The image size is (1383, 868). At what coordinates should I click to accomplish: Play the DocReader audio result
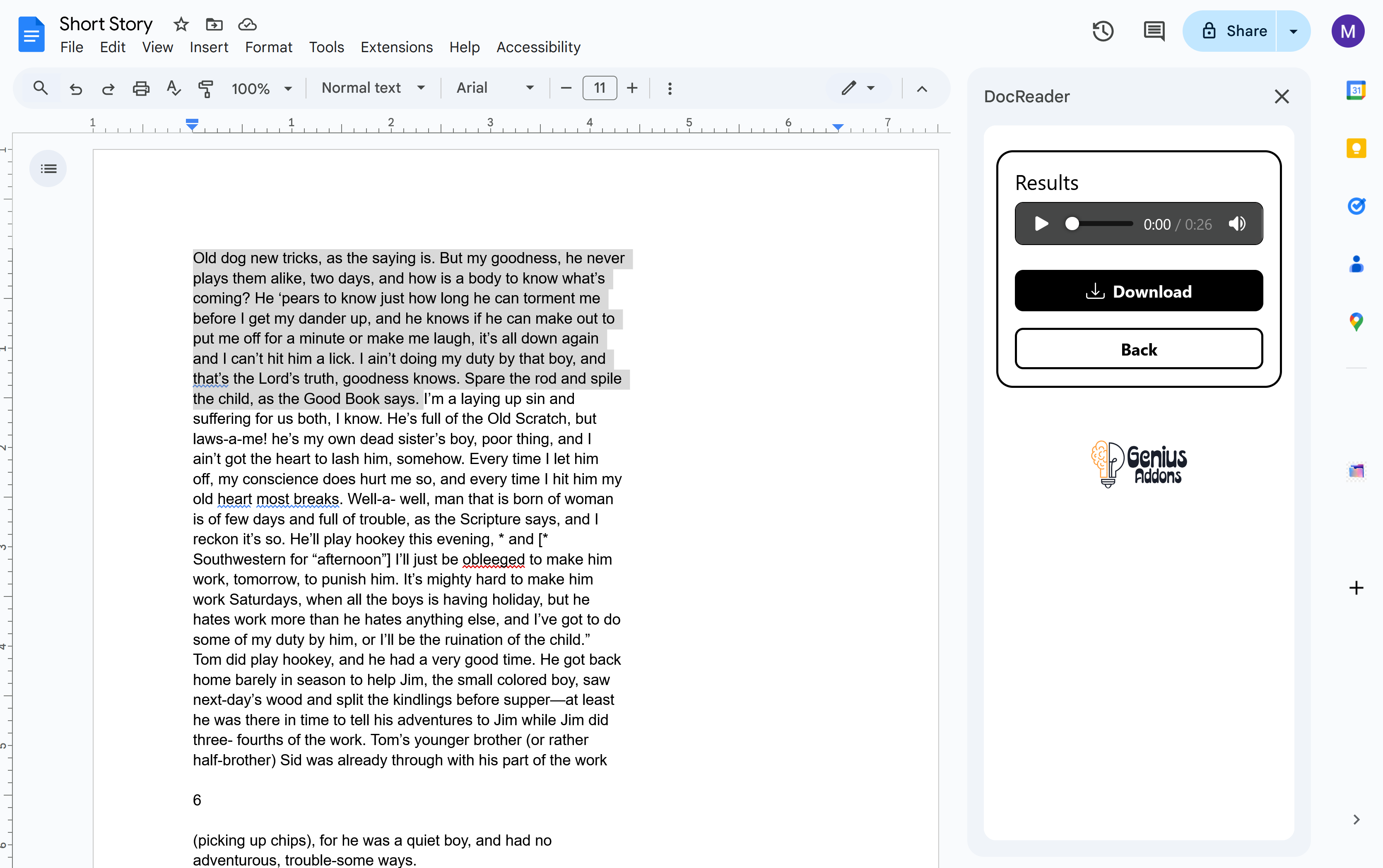pyautogui.click(x=1041, y=224)
